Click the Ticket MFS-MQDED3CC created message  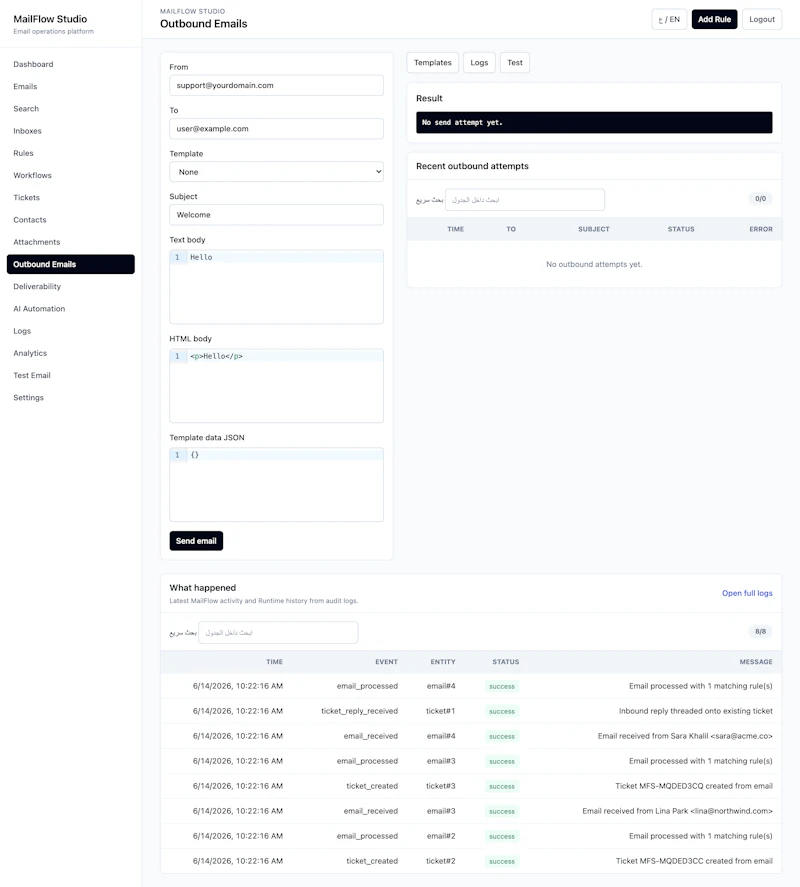pyautogui.click(x=694, y=861)
